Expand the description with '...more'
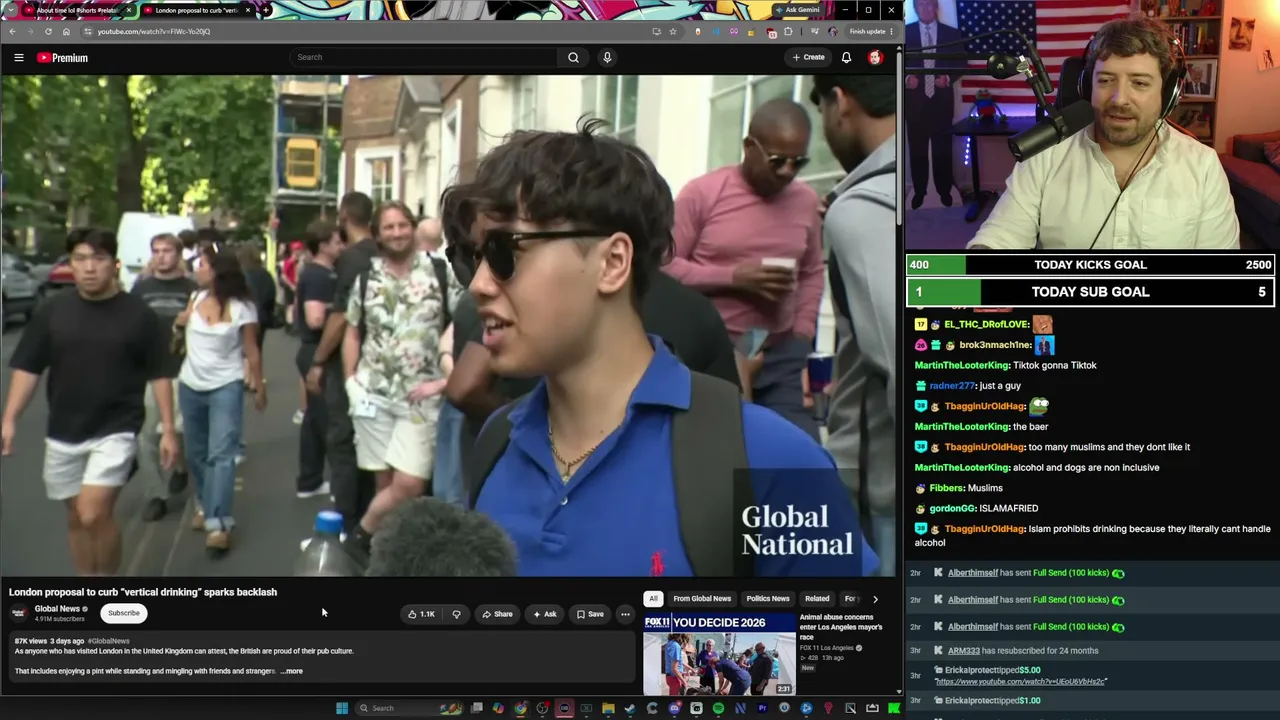The height and width of the screenshot is (720, 1280). coord(291,671)
